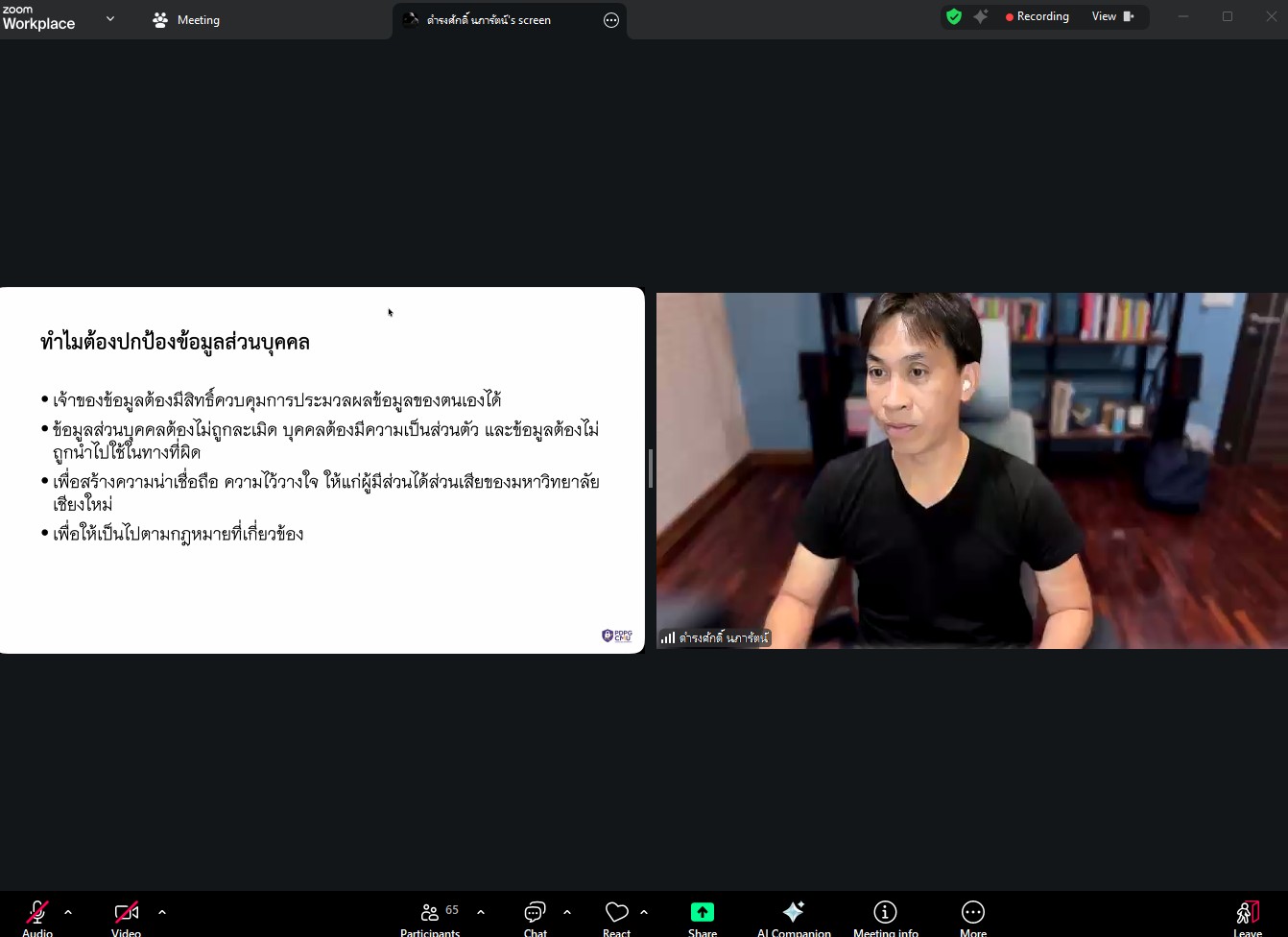This screenshot has width=1288, height=937.
Task: Expand the audio options chevron
Action: click(68, 912)
